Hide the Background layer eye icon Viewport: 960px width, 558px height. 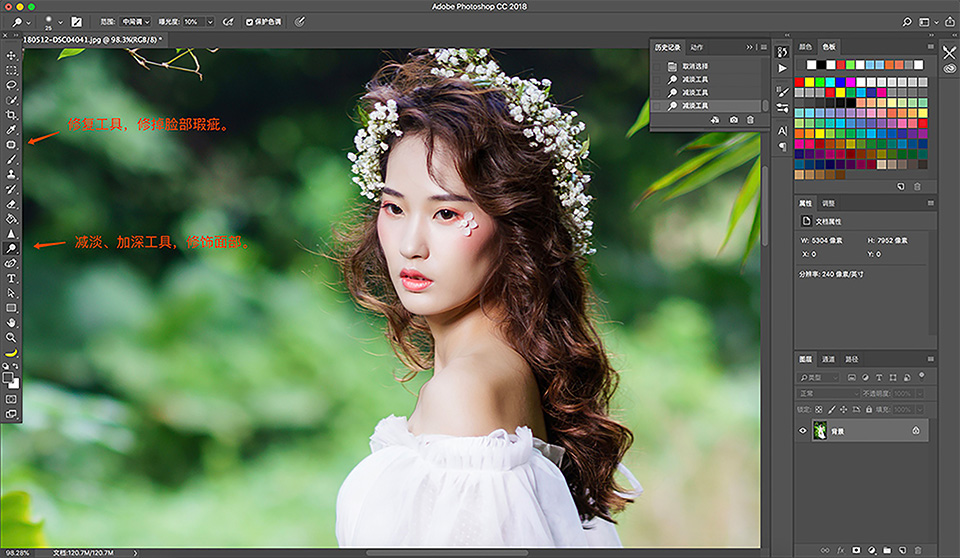pos(803,431)
